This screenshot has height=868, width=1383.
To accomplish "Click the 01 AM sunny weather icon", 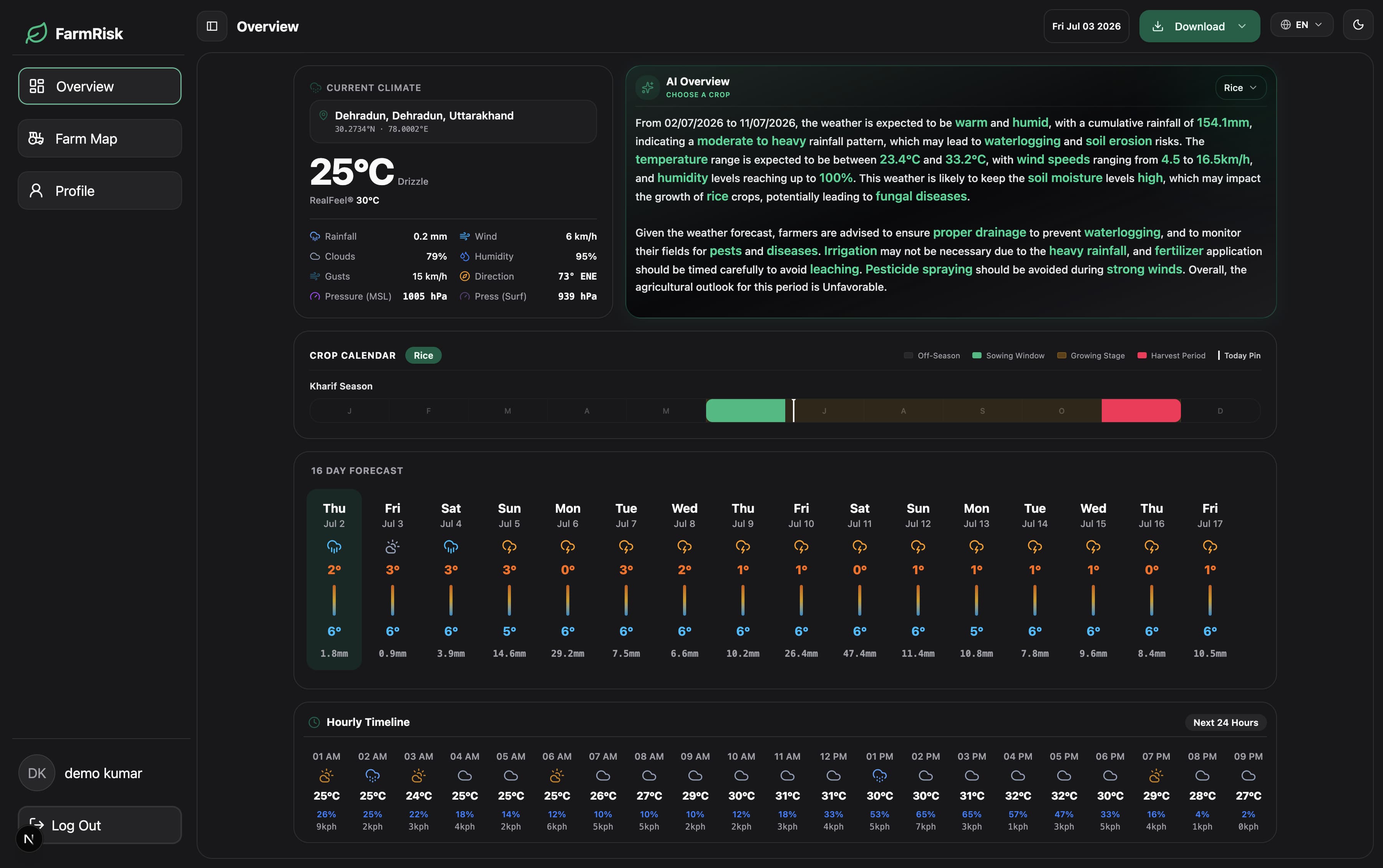I will click(x=326, y=776).
